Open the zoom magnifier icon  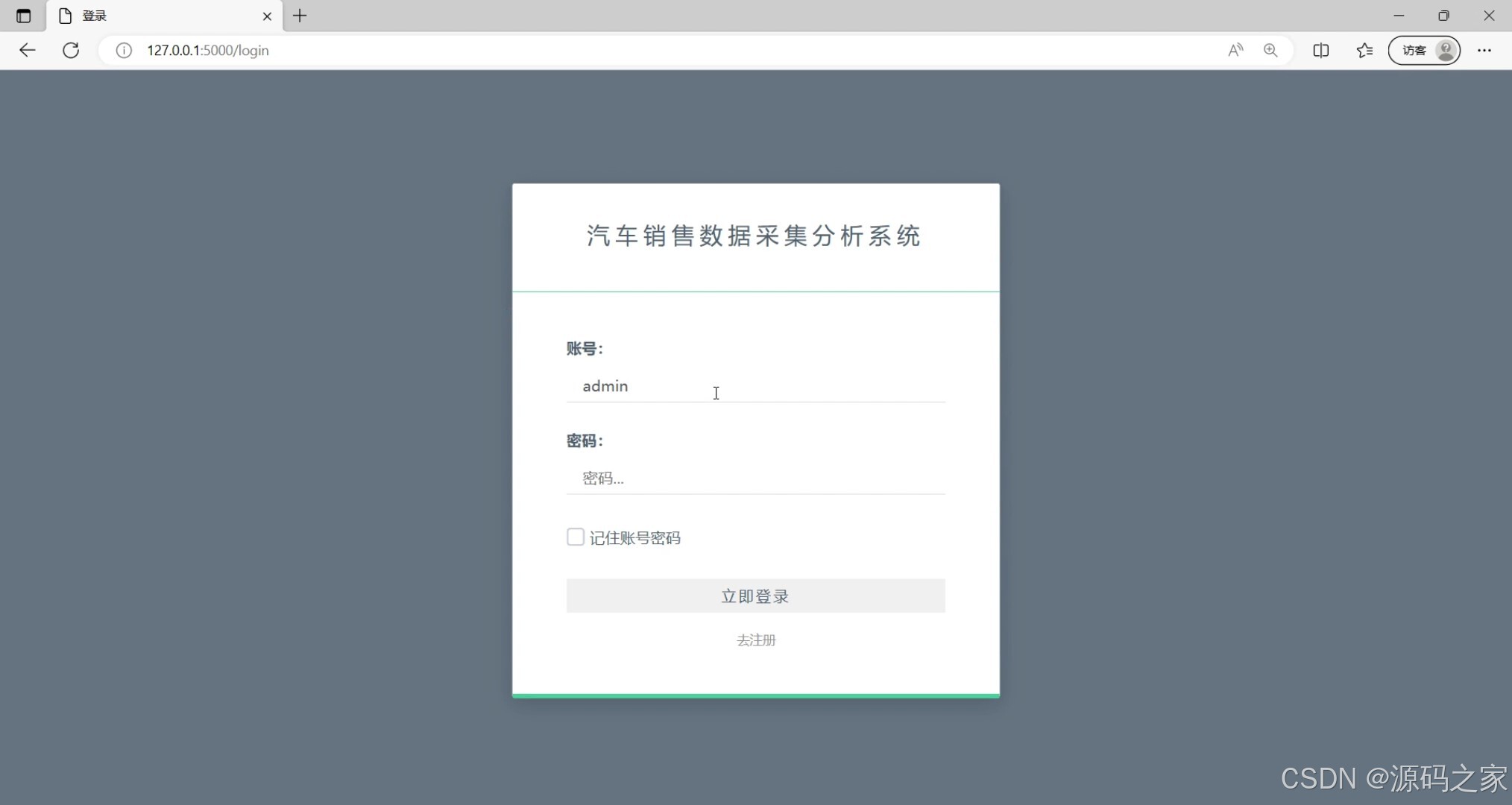[1270, 50]
